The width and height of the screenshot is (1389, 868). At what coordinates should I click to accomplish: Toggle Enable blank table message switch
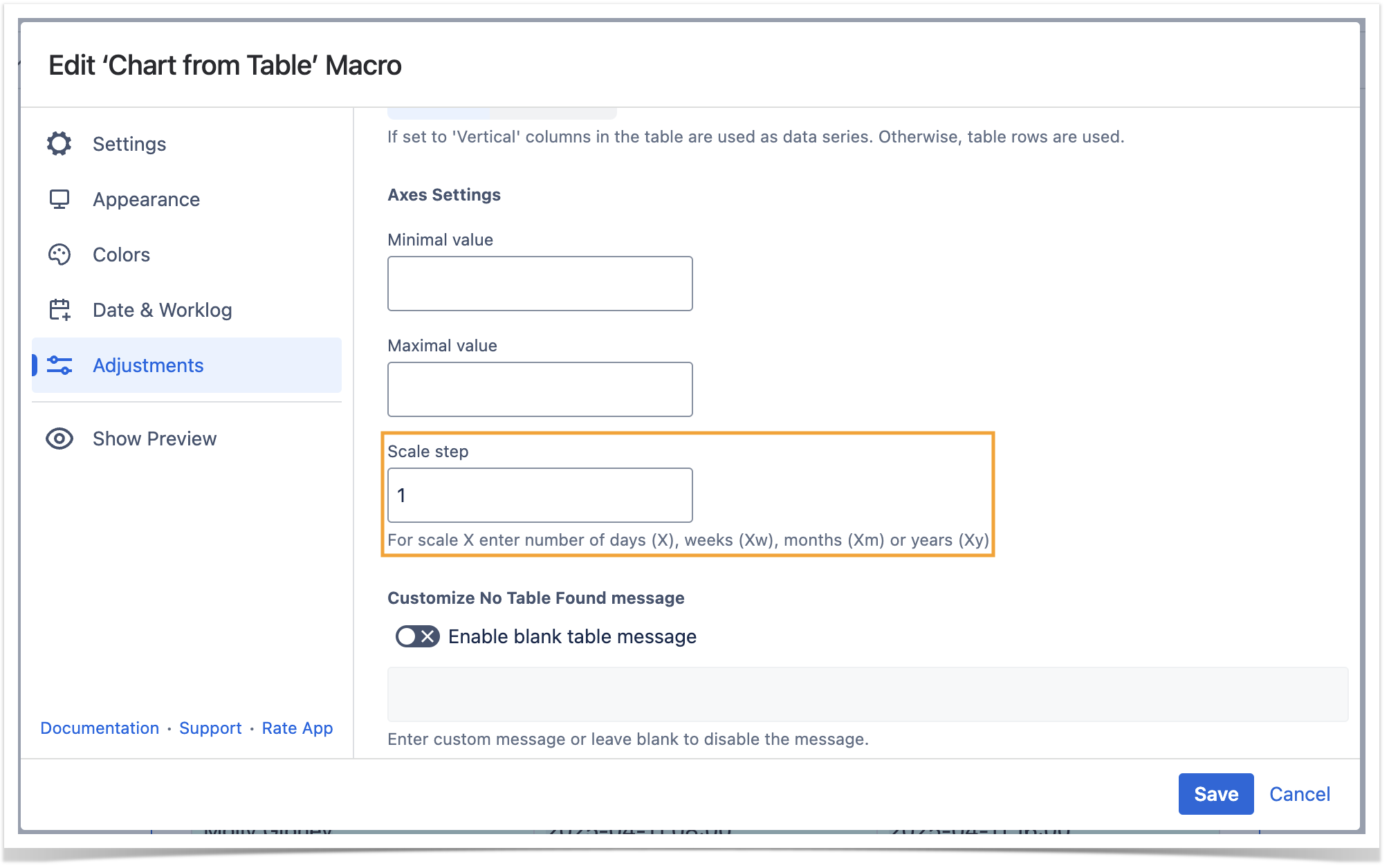417,636
